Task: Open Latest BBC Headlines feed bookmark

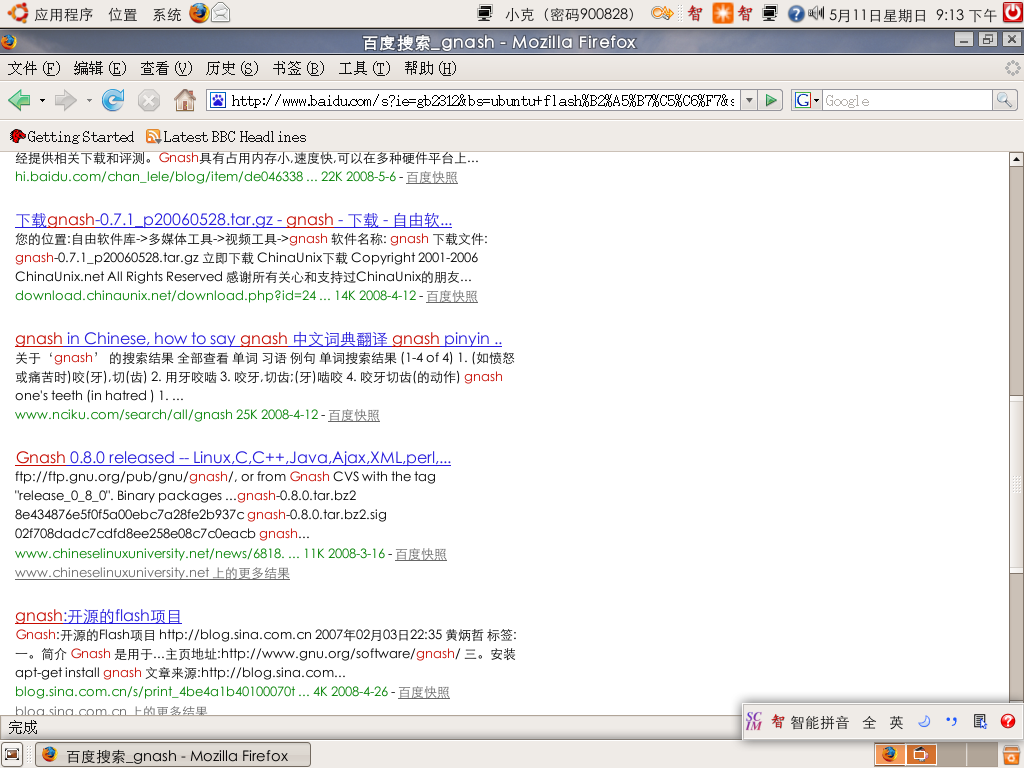Action: point(226,136)
